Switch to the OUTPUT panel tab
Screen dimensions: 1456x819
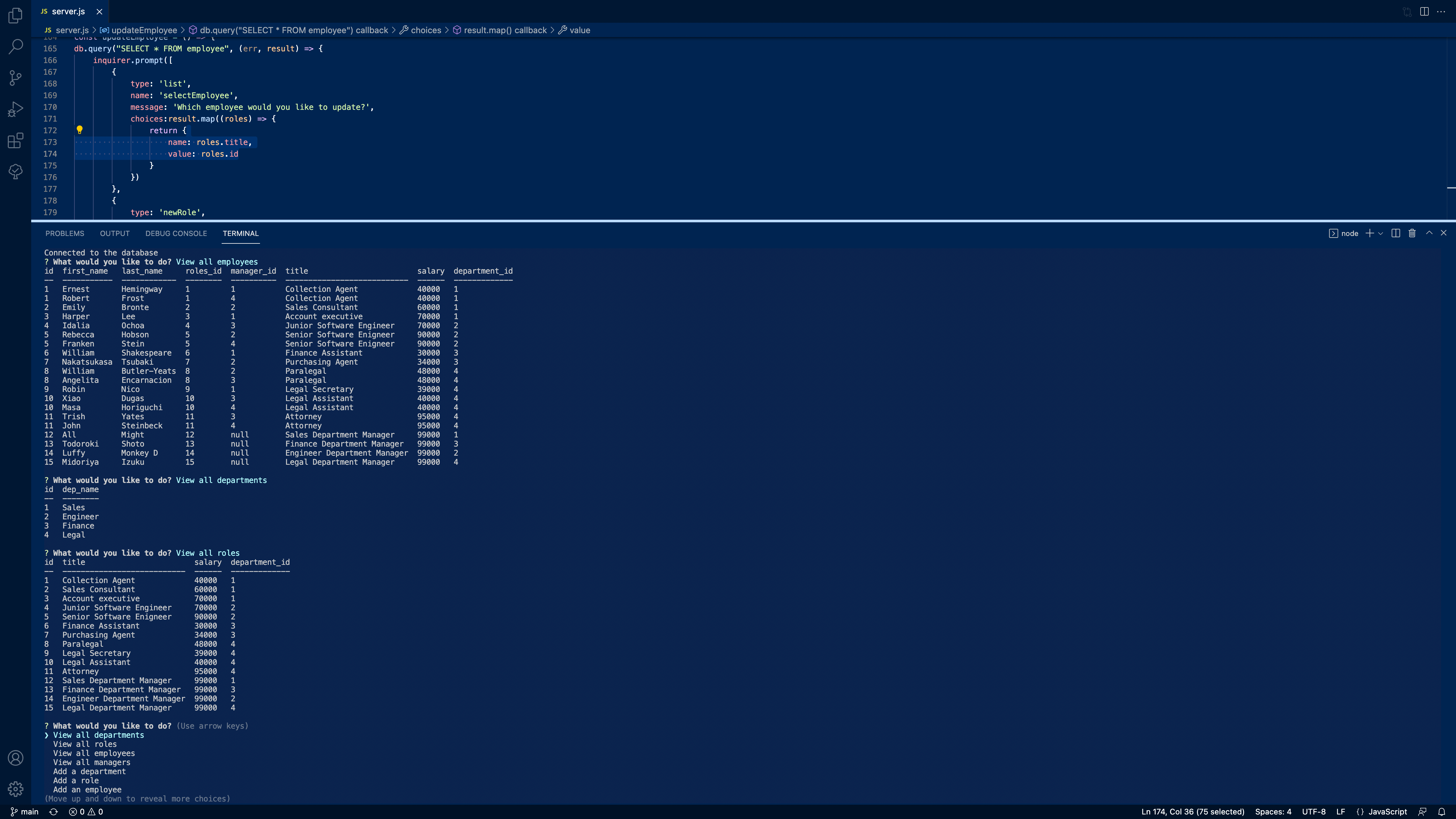click(x=115, y=233)
